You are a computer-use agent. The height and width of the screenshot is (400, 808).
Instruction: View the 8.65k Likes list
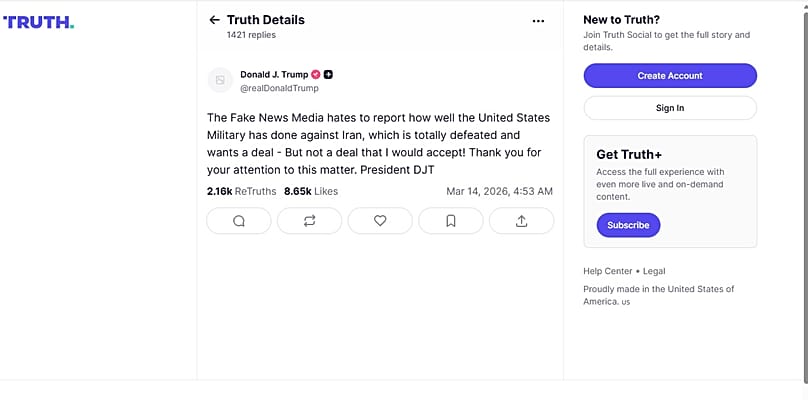coord(311,191)
